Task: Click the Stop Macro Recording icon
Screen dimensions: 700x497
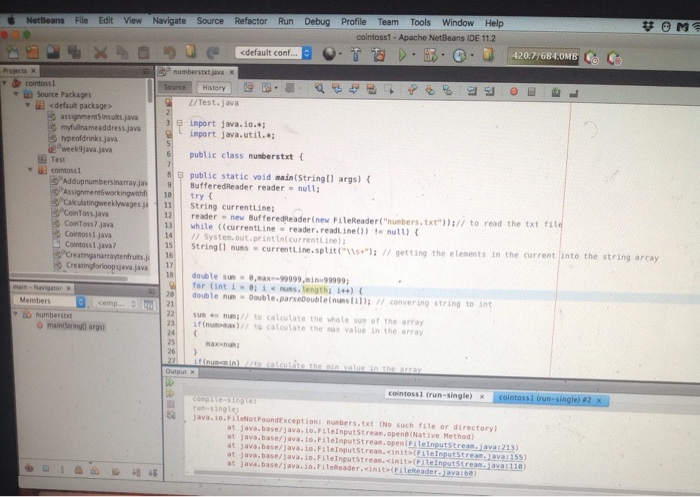Action: [531, 92]
